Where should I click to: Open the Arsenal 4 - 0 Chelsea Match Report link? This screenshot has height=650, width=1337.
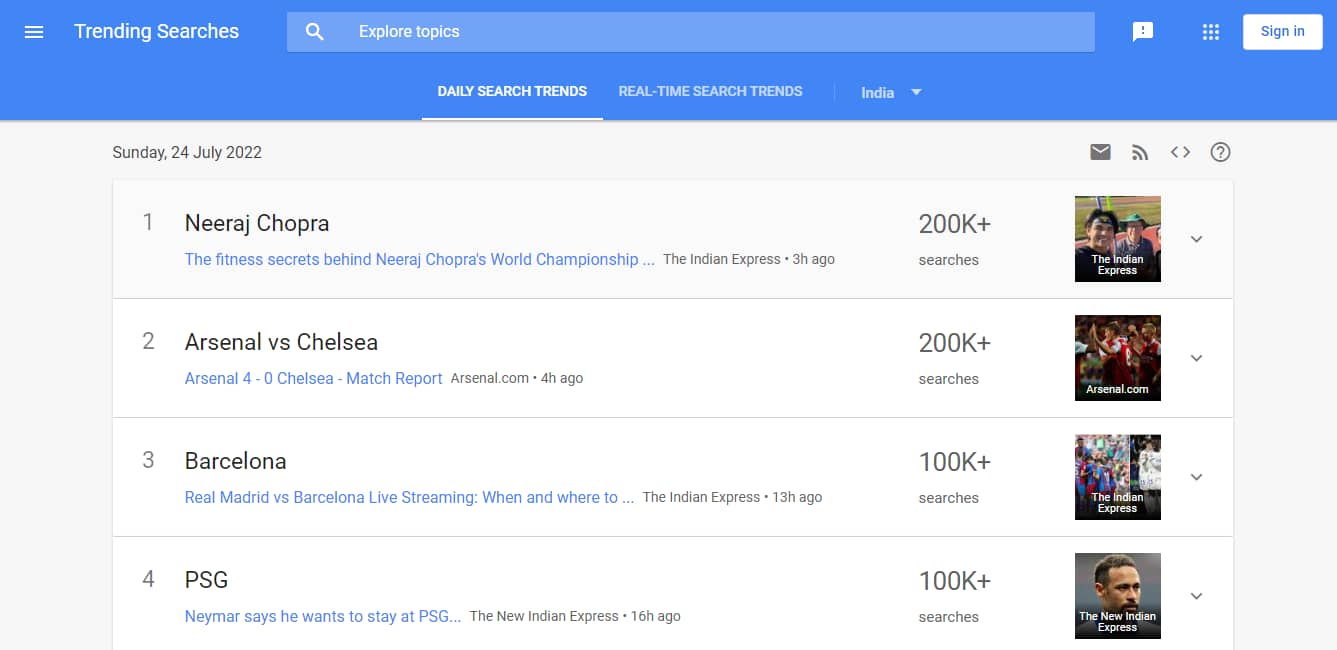(313, 378)
